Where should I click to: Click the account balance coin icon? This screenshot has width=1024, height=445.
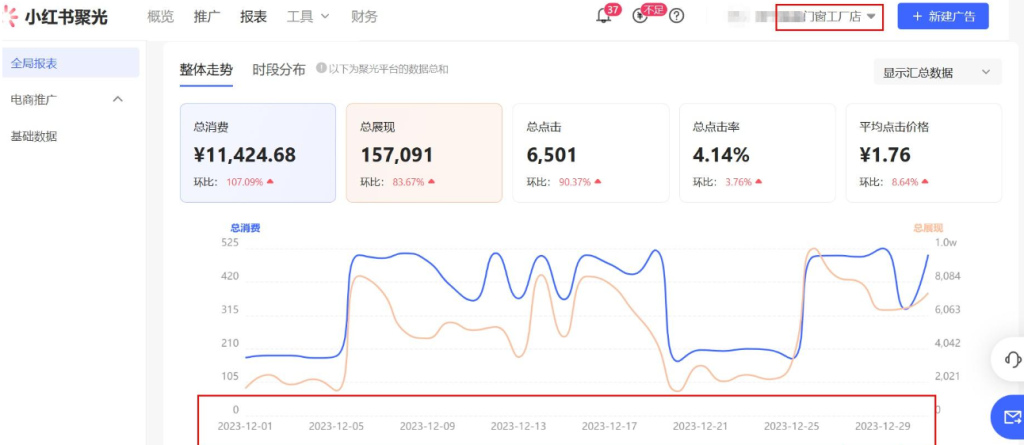click(x=641, y=17)
